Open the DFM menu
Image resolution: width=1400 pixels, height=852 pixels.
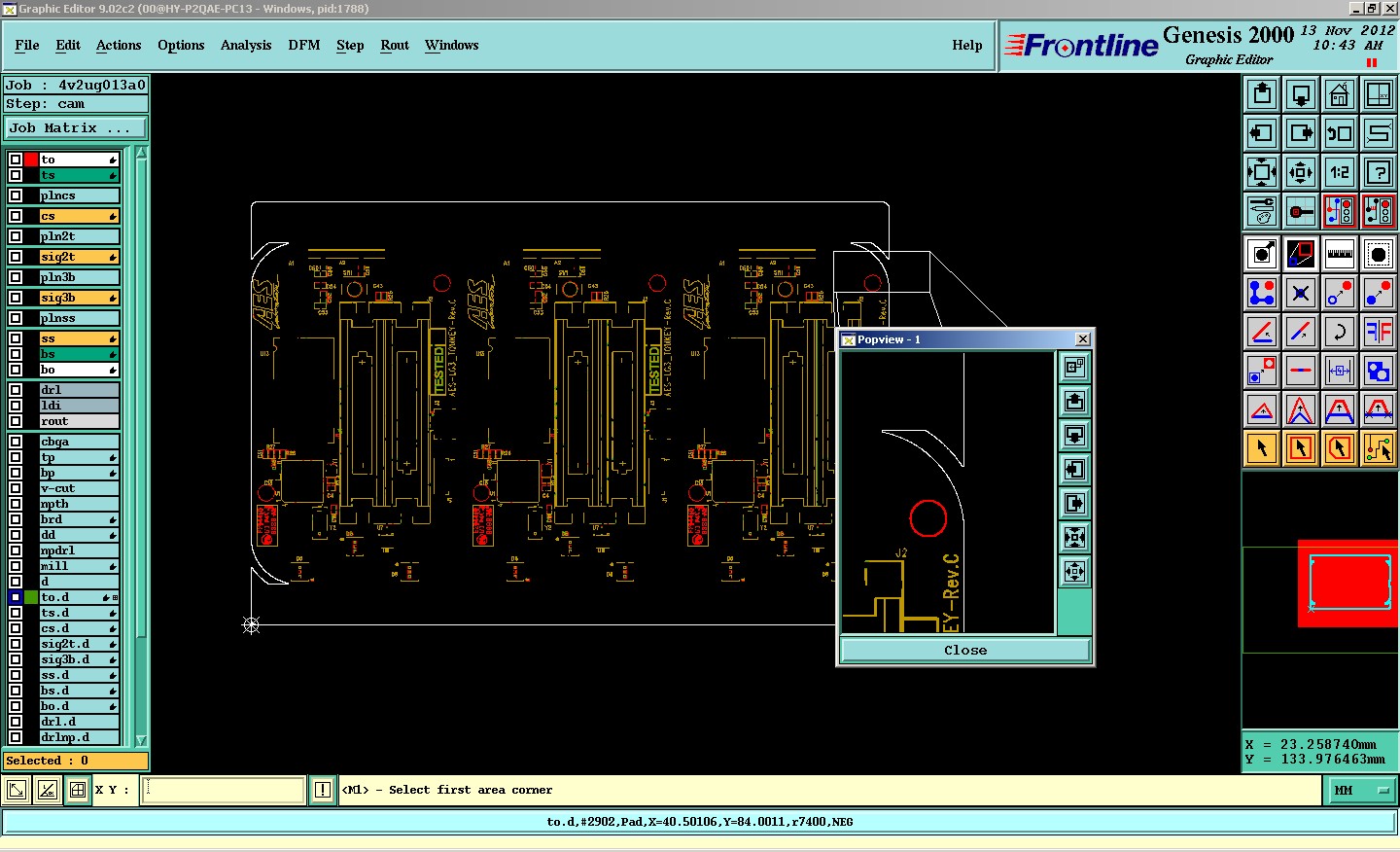pos(304,45)
